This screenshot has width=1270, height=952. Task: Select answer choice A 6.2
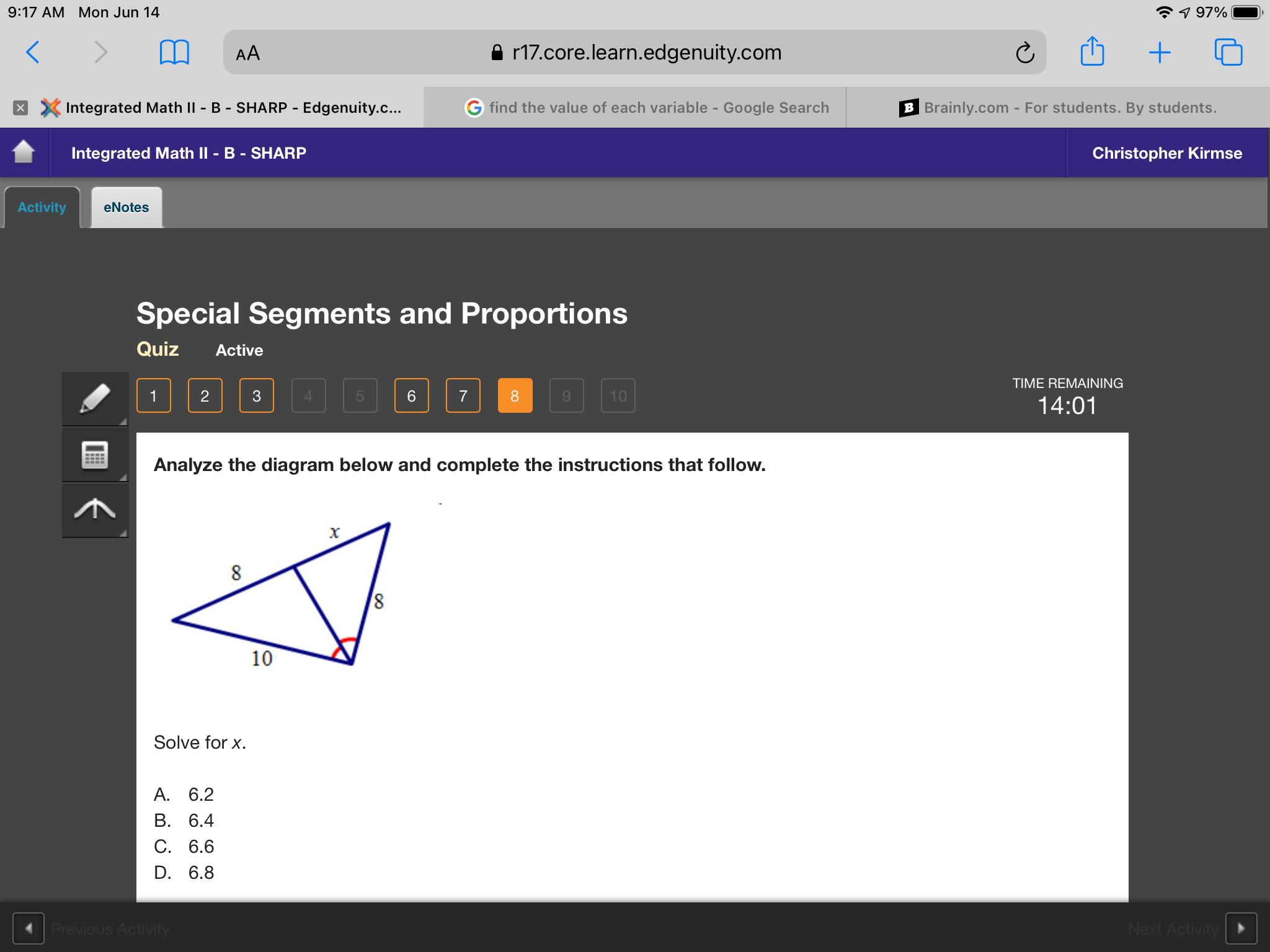(200, 794)
